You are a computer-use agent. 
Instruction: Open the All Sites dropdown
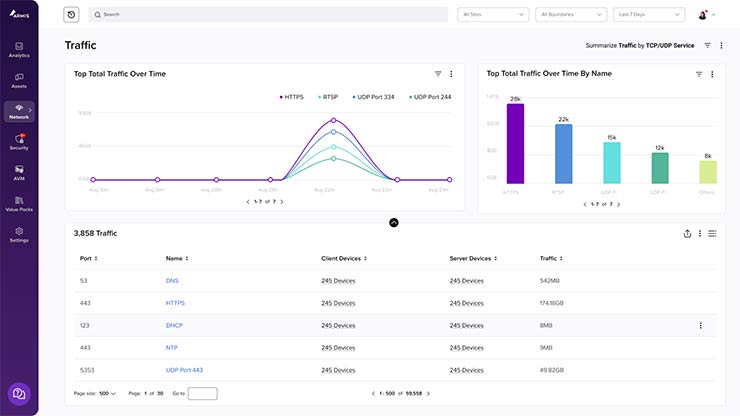pyautogui.click(x=493, y=15)
